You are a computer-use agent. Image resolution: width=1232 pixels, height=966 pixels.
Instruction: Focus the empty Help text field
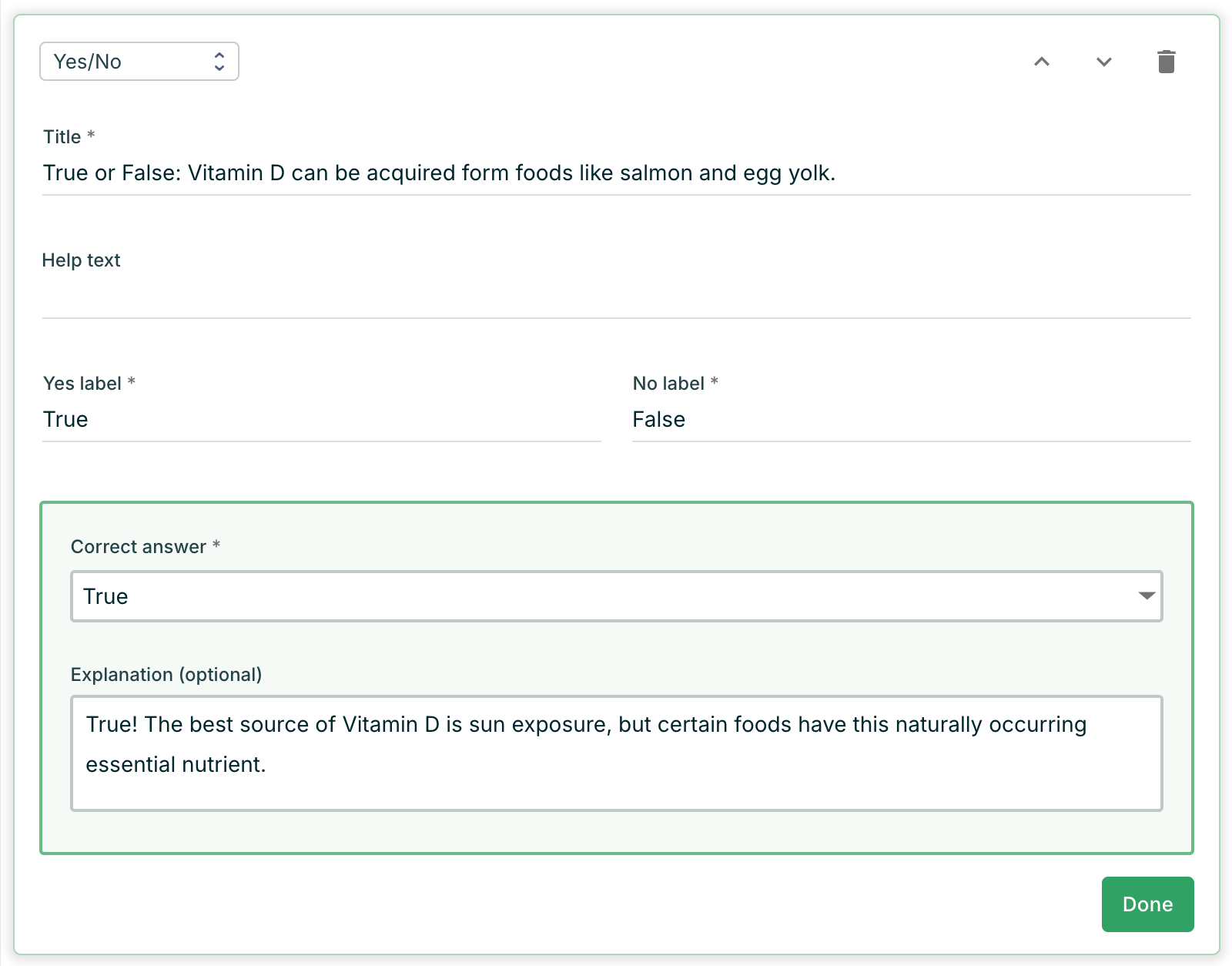pyautogui.click(x=616, y=297)
